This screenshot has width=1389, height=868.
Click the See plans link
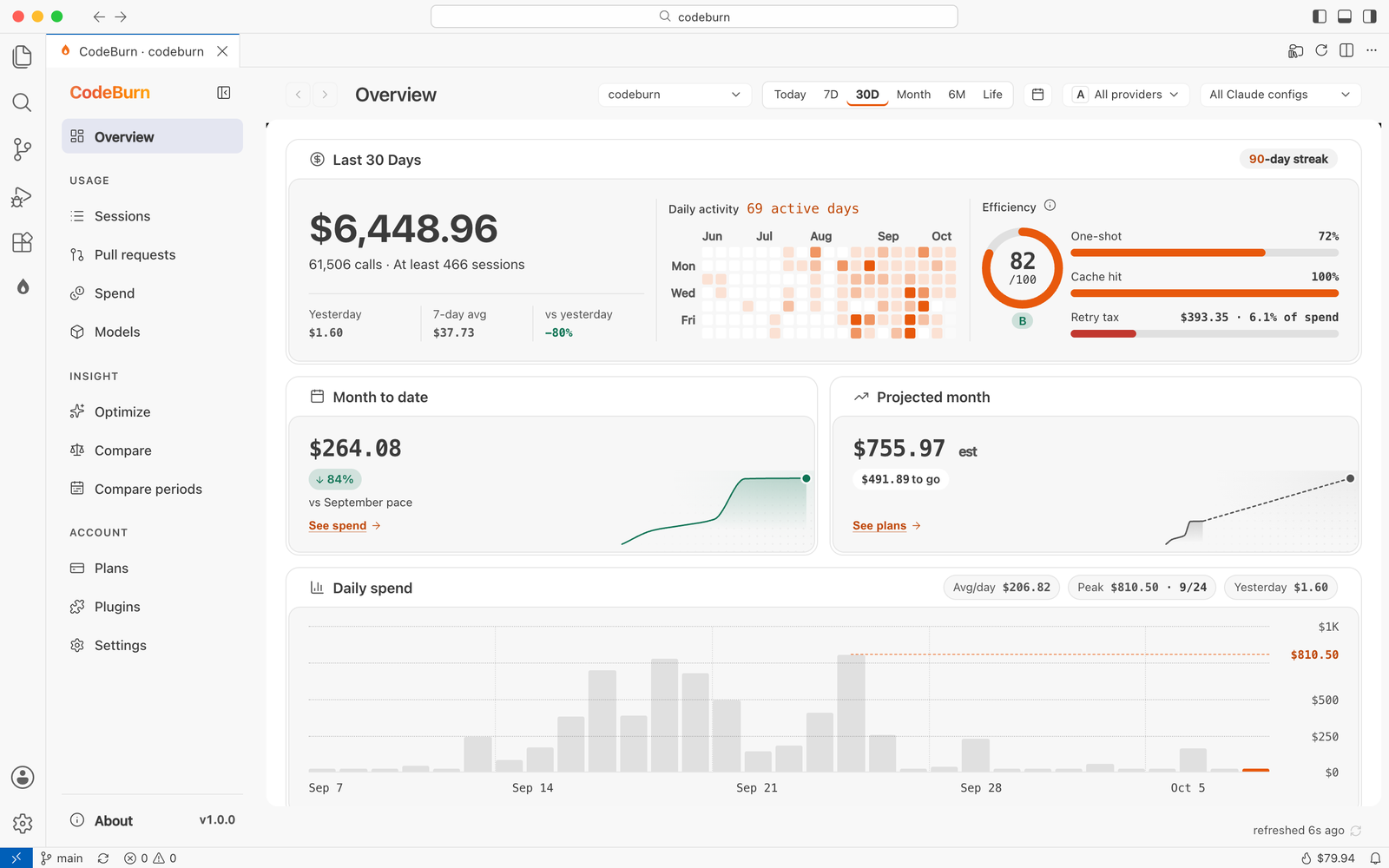click(x=886, y=526)
